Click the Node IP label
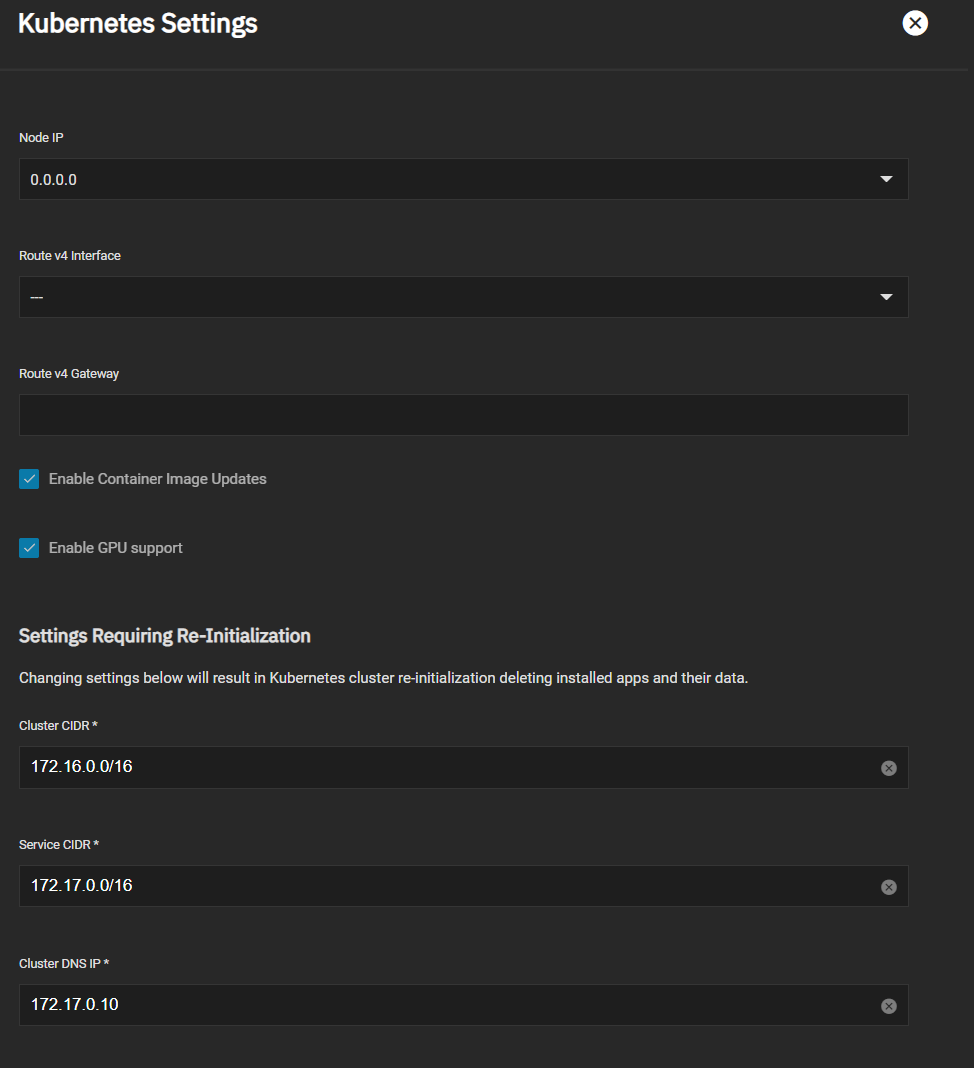974x1068 pixels. click(x=42, y=138)
